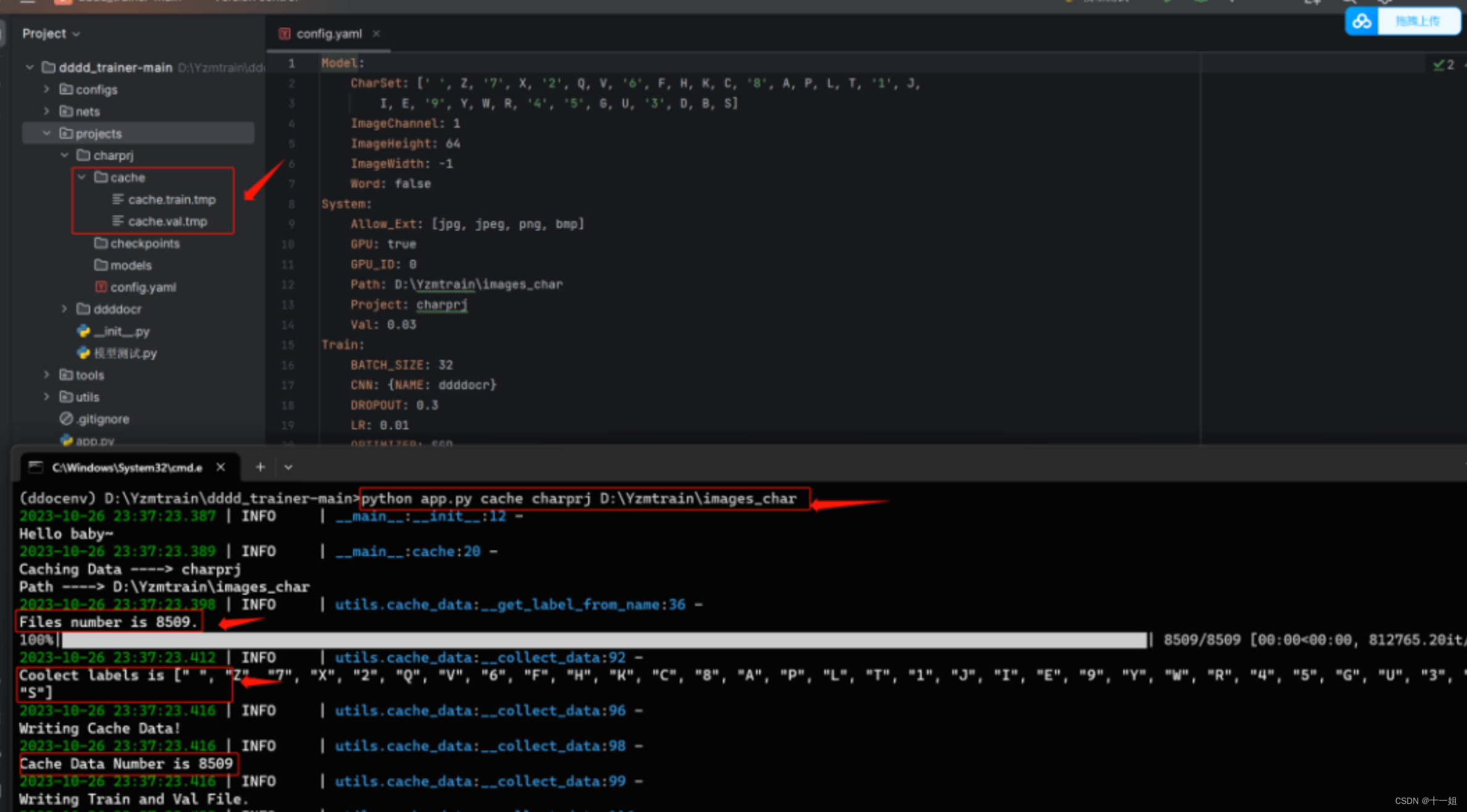Switch to the config.yaml editor tab

coord(329,34)
